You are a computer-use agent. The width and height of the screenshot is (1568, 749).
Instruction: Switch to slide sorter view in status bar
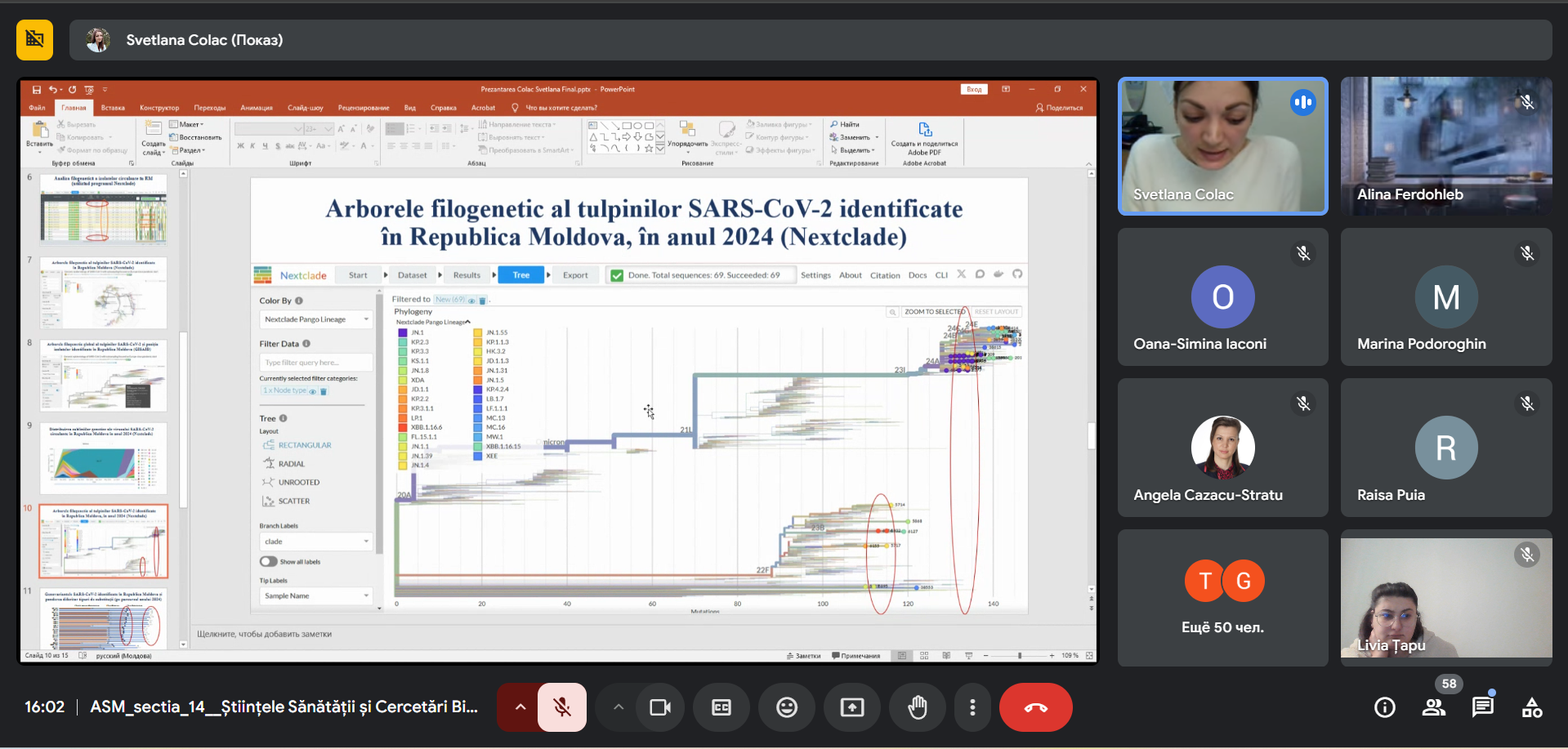(x=924, y=656)
